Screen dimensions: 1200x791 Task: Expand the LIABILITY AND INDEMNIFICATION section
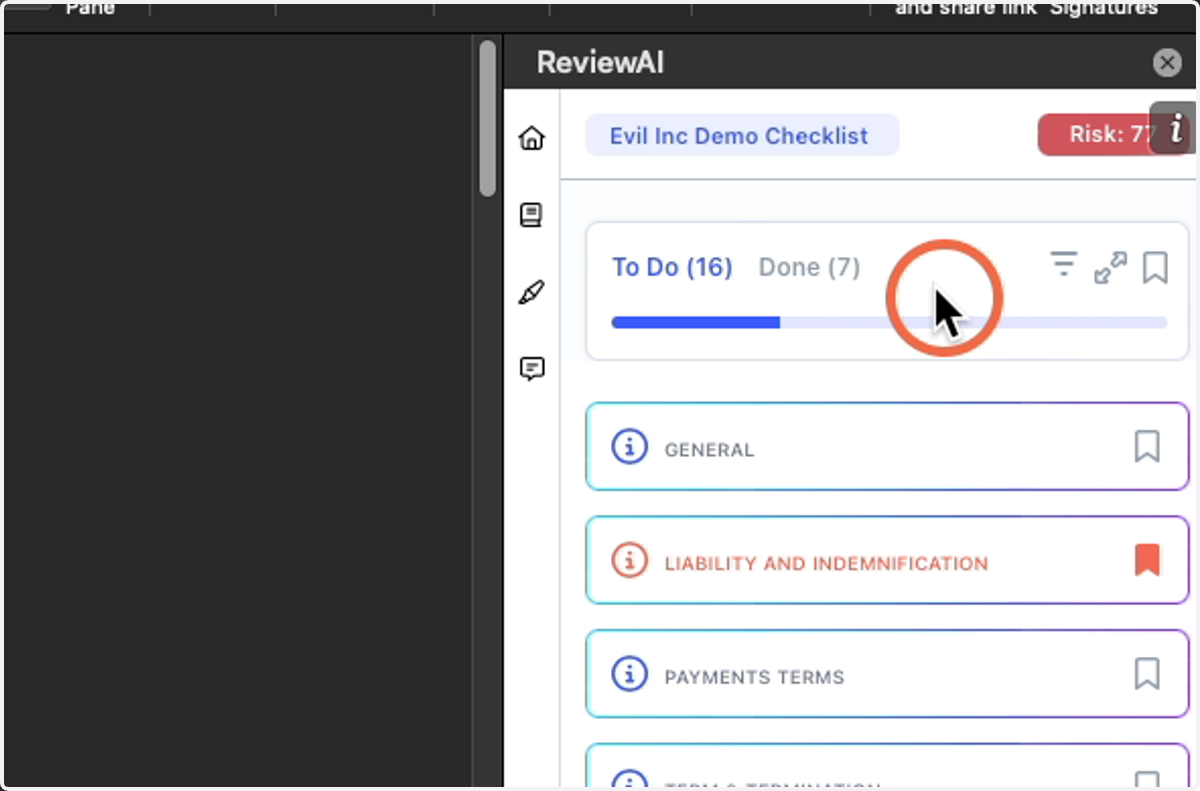click(x=887, y=561)
